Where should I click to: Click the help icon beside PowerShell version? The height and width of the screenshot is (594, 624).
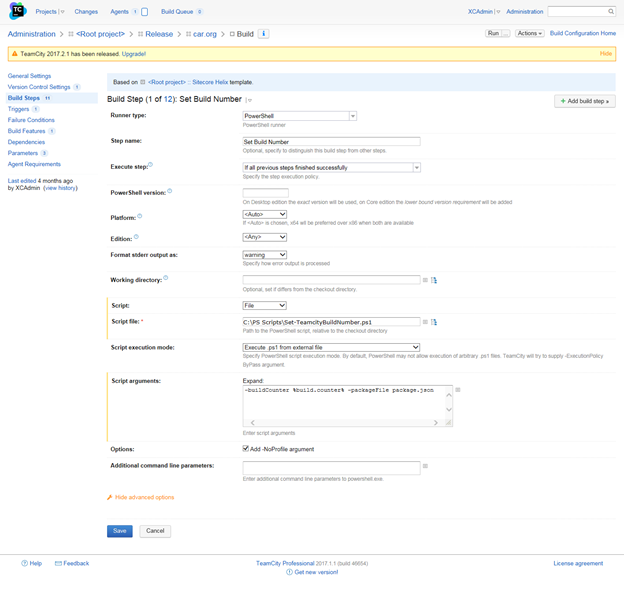170,191
